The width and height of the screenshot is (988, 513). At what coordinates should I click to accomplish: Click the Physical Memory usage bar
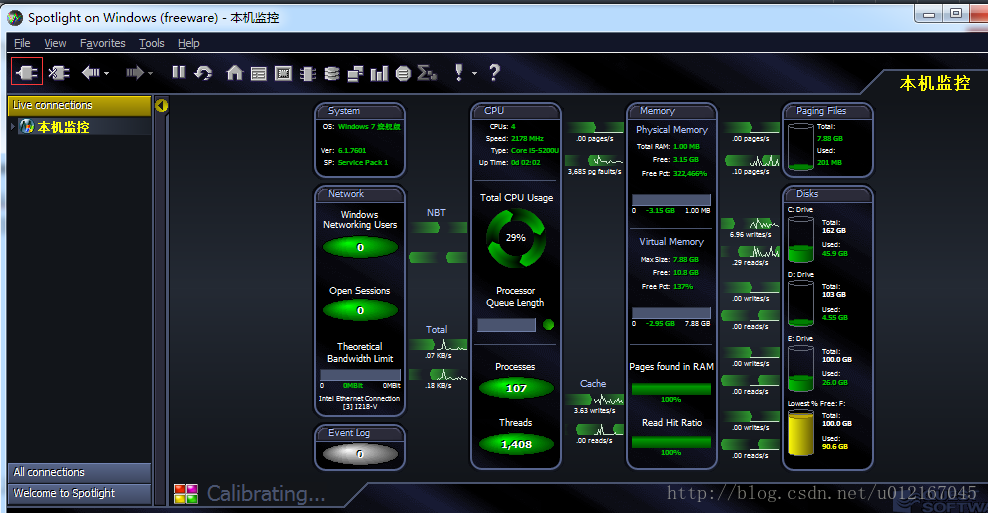point(671,200)
